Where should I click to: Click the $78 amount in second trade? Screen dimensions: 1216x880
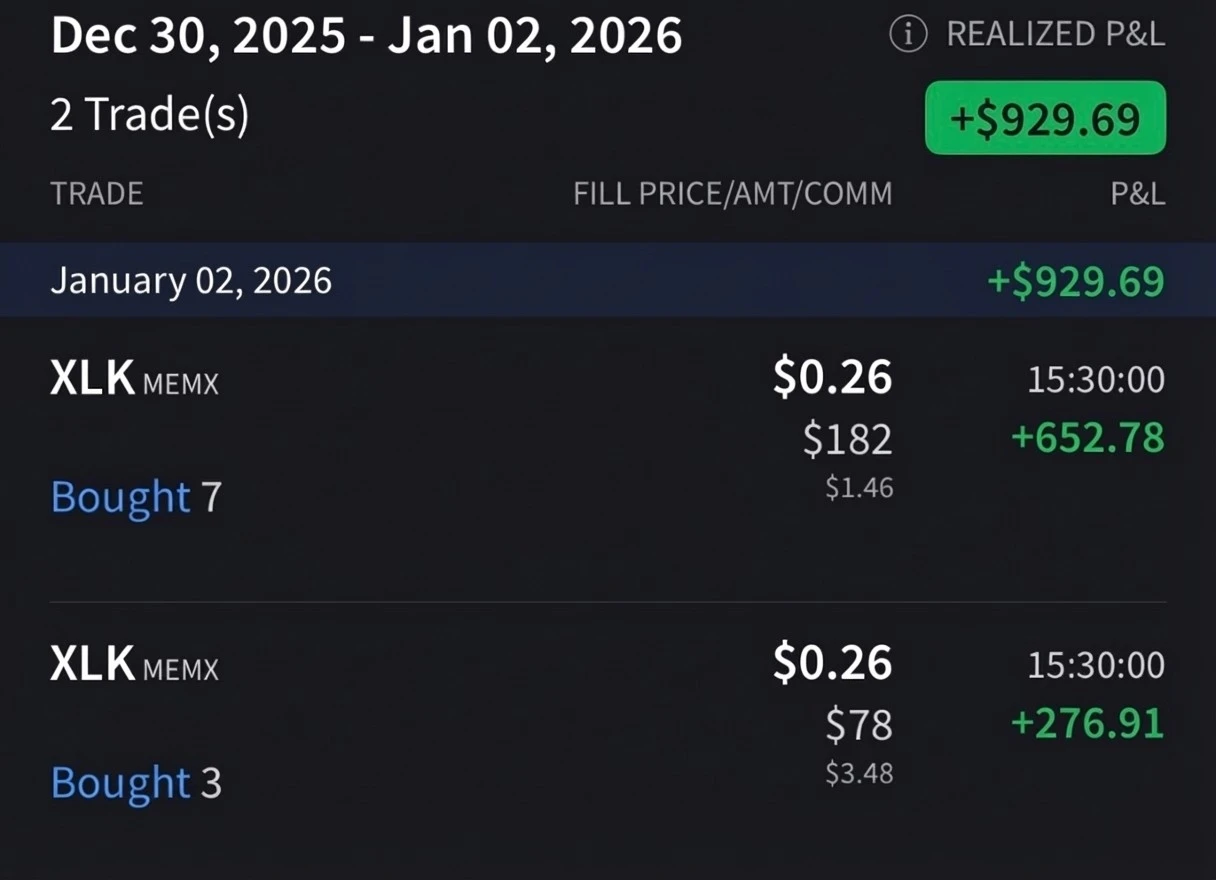coord(858,725)
